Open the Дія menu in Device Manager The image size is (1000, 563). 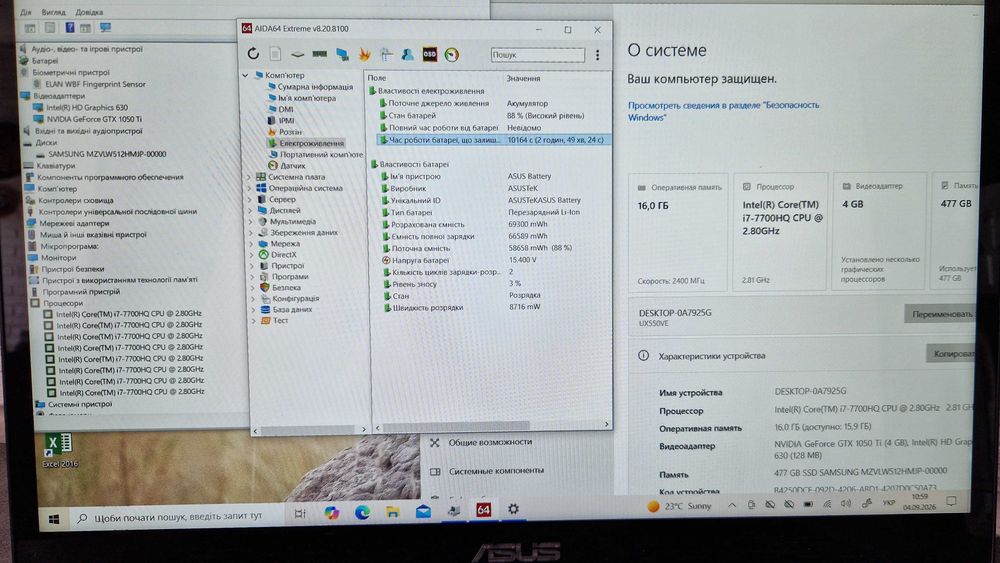[26, 12]
